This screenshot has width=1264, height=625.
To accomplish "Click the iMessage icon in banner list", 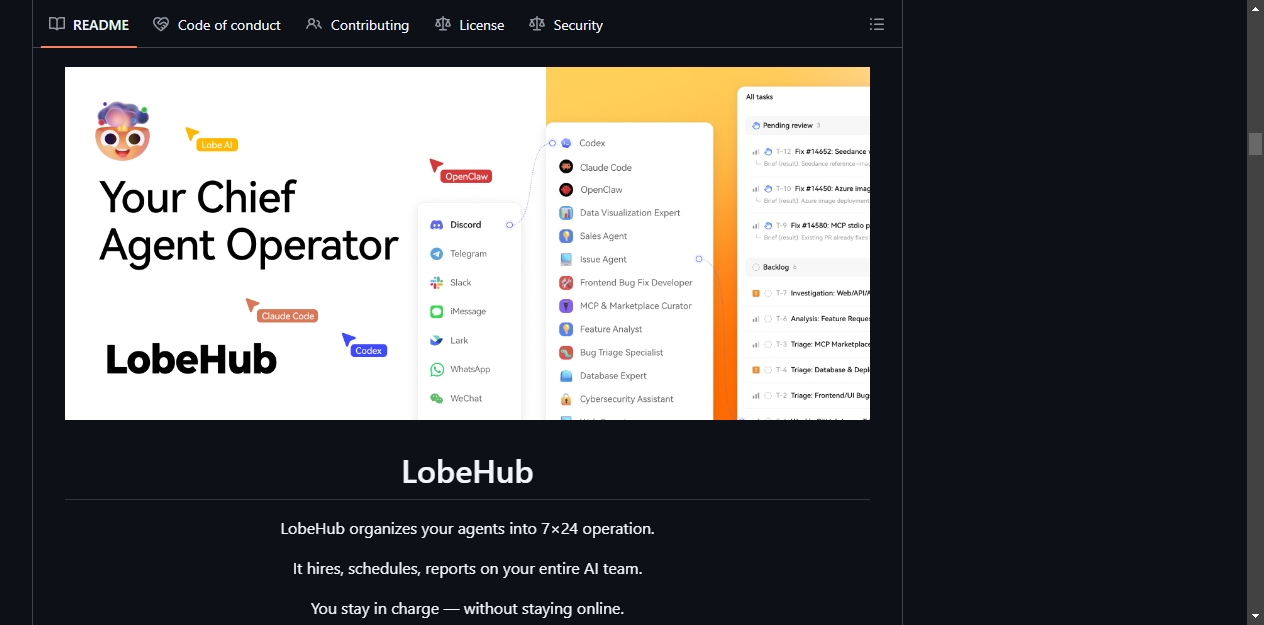I will click(437, 312).
